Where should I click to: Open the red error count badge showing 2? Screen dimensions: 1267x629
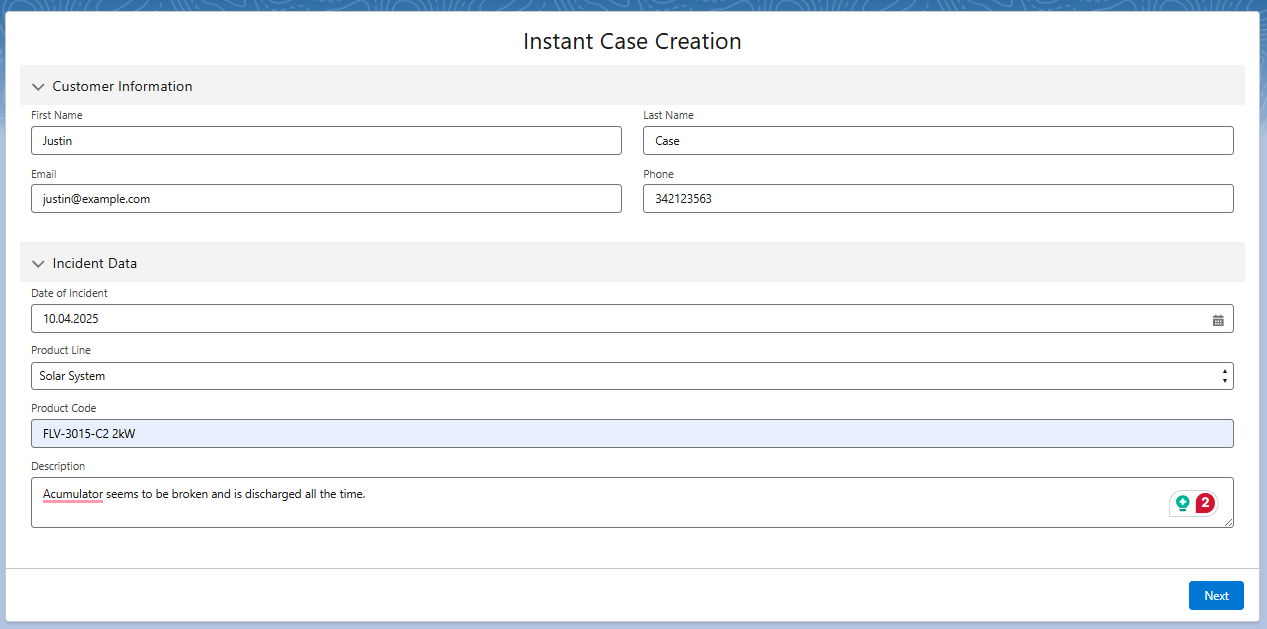pyautogui.click(x=1204, y=503)
